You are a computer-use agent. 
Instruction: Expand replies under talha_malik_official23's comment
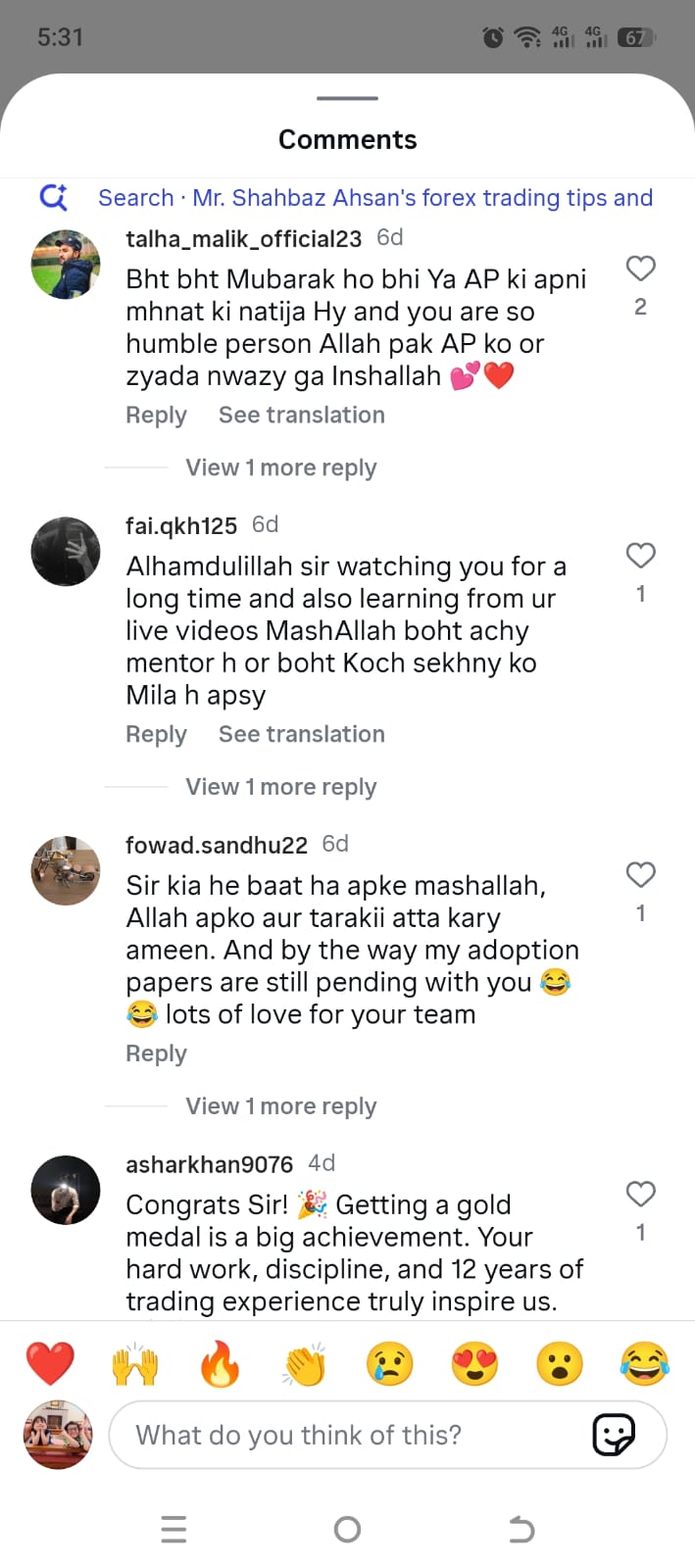[280, 467]
